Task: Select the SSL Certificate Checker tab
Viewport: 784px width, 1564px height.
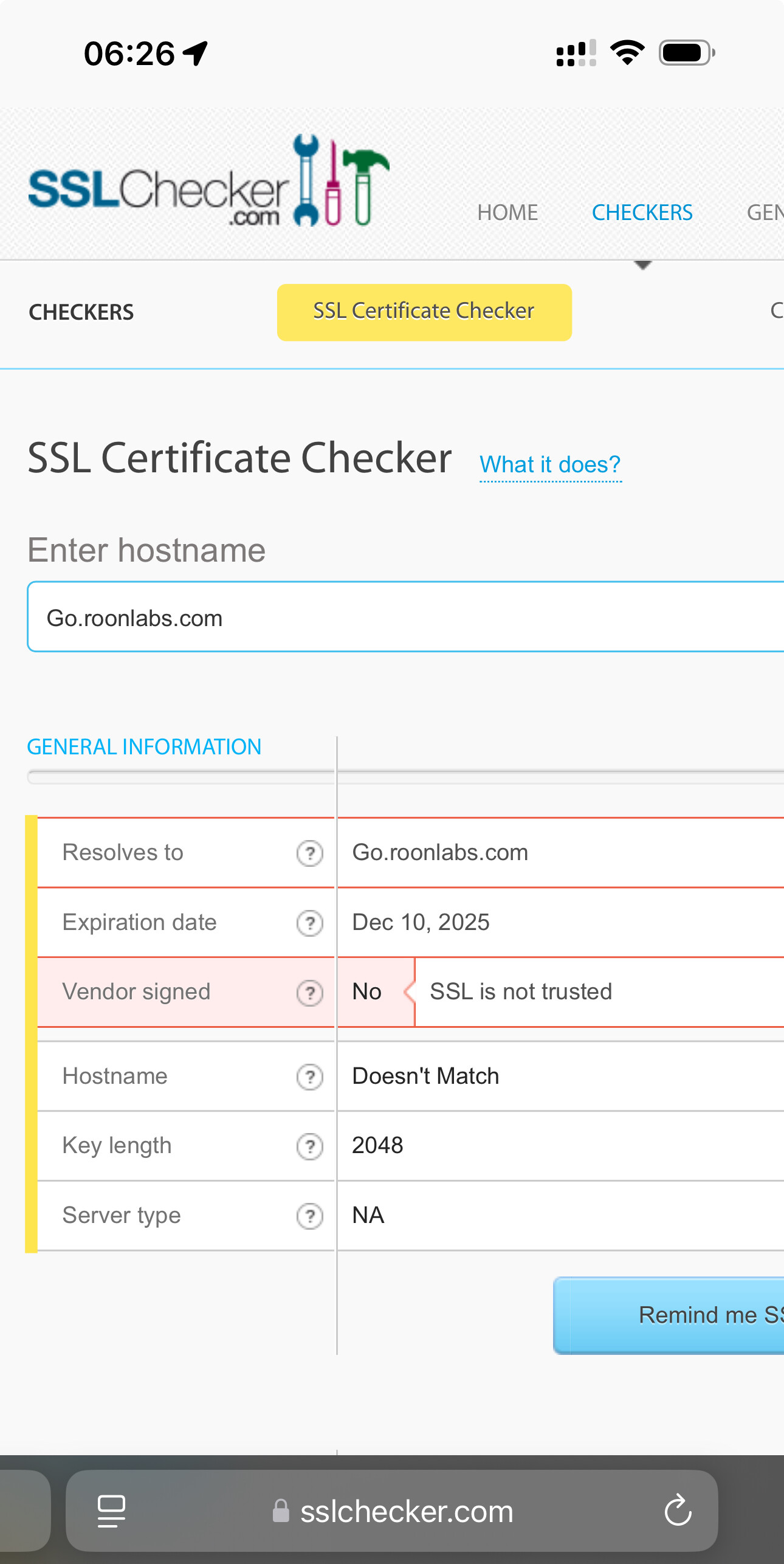Action: pos(424,312)
